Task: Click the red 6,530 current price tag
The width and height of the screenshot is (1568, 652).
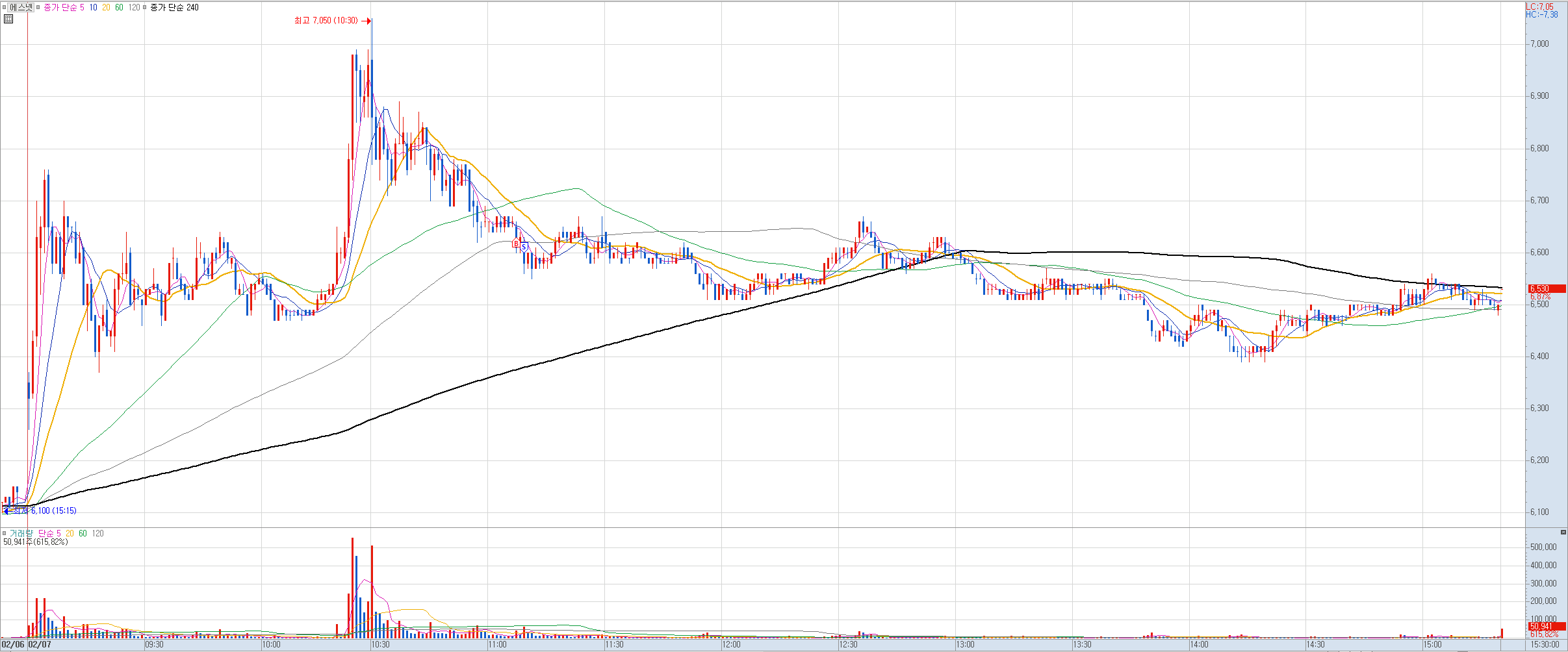Action: point(1546,288)
